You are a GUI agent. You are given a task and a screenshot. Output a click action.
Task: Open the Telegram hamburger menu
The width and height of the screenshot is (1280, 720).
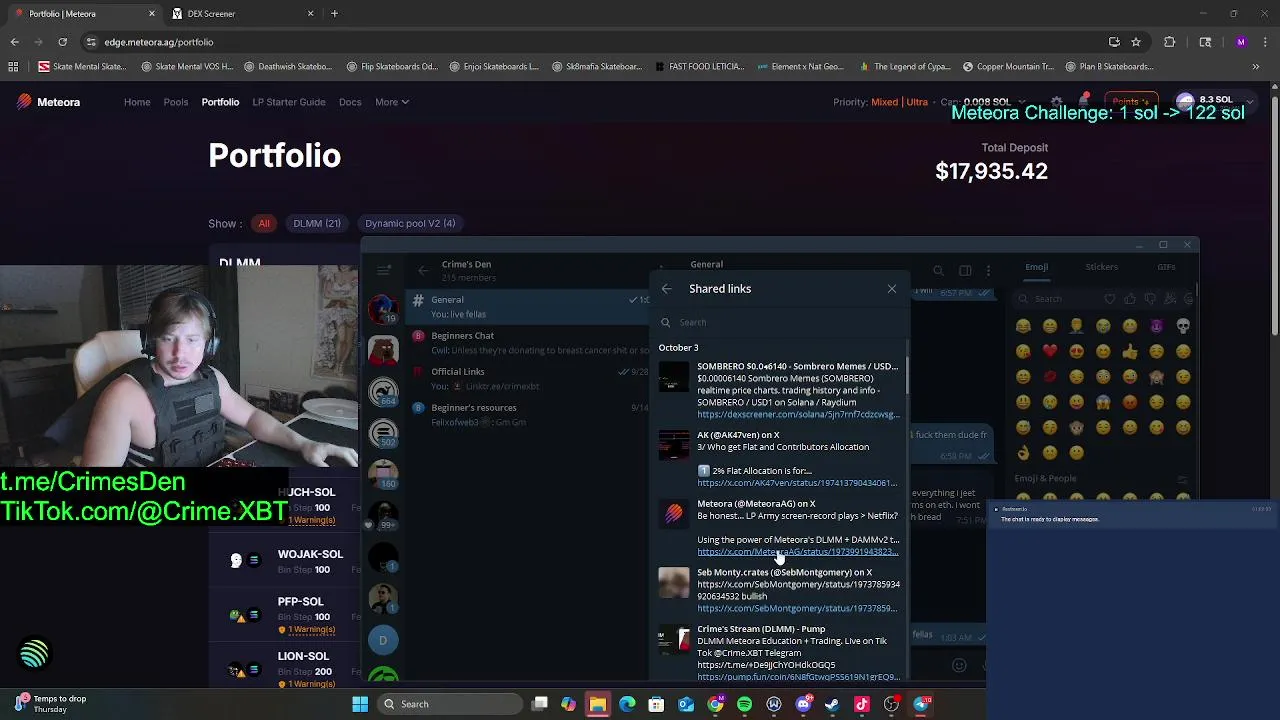click(x=384, y=270)
